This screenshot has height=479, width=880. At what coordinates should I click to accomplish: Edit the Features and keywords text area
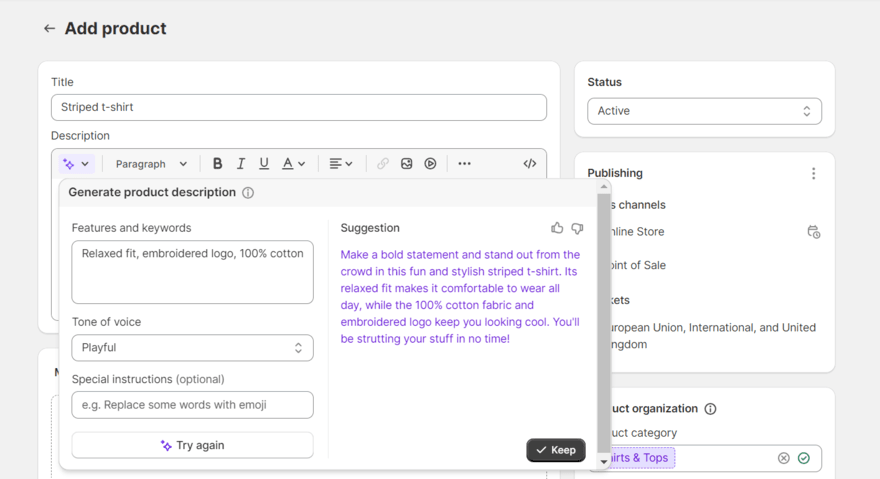pyautogui.click(x=192, y=272)
